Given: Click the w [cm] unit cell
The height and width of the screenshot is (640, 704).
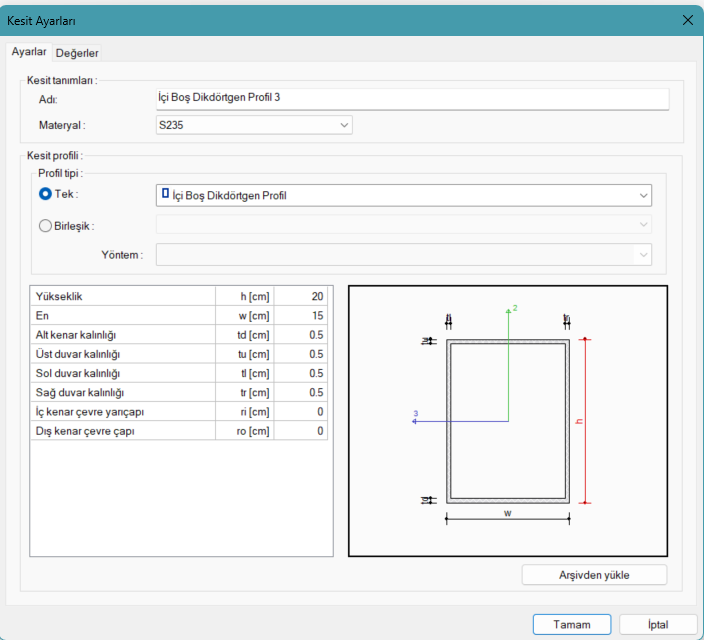Looking at the screenshot, I should click(x=245, y=316).
